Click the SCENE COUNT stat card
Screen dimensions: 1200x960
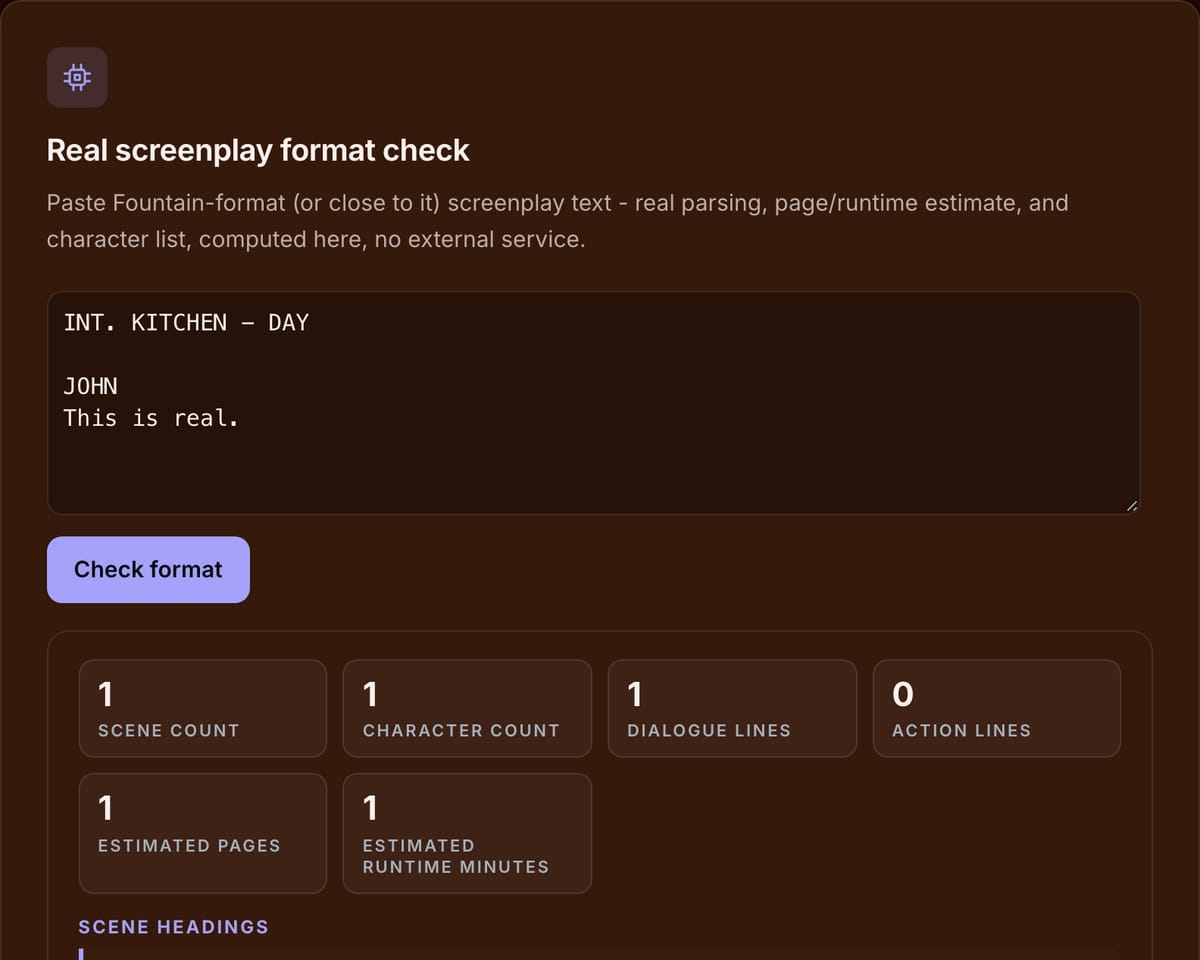tap(203, 708)
